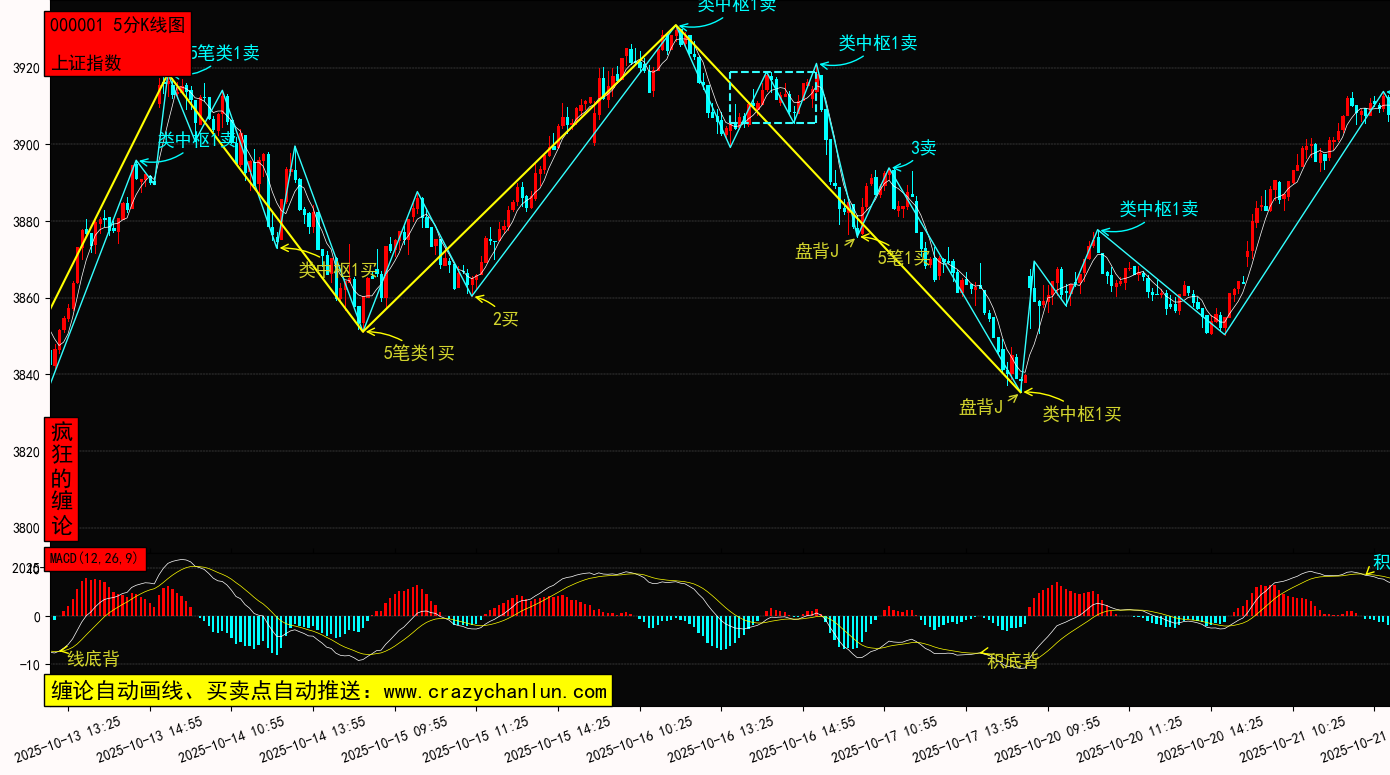This screenshot has width=1390, height=775.
Task: Click the MACD(12,26,9) indicator label
Action: 95,559
